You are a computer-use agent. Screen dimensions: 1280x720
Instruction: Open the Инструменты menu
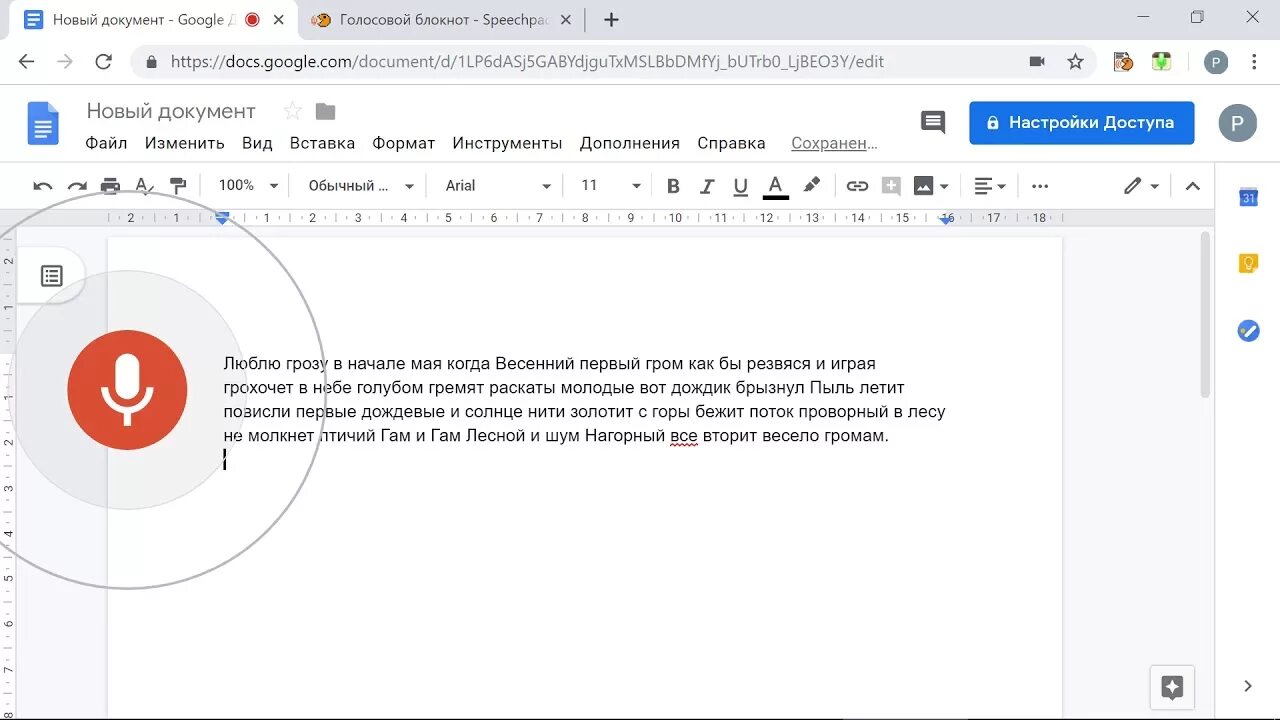pyautogui.click(x=507, y=143)
